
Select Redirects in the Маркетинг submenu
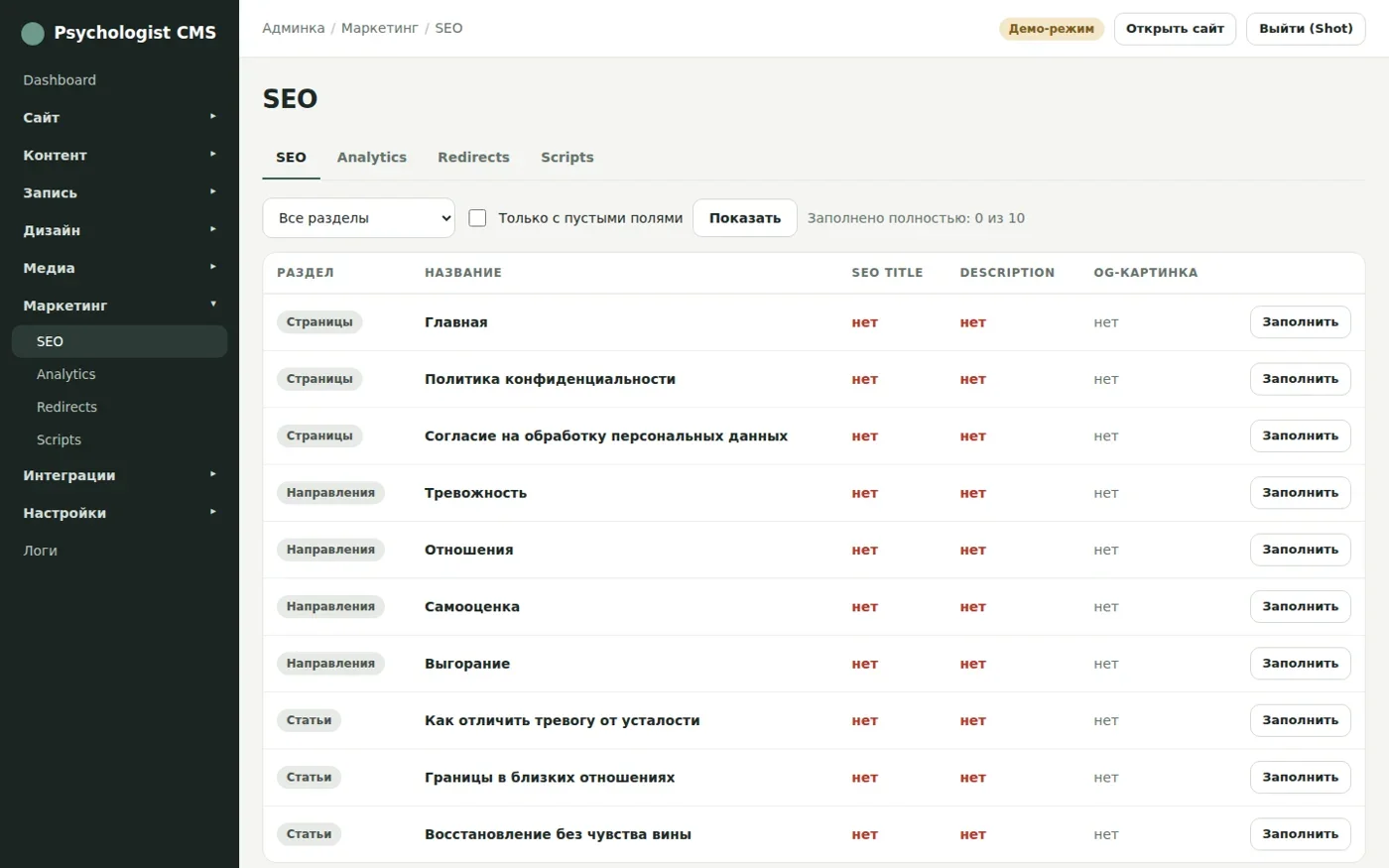coord(119,407)
